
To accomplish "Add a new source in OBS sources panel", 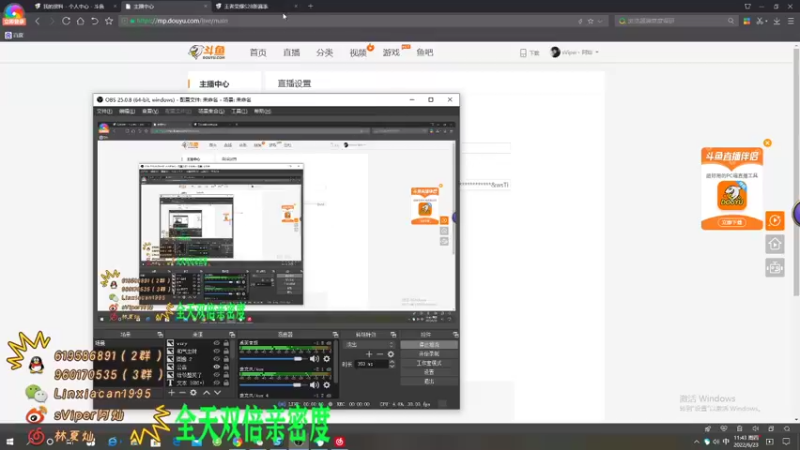I will (171, 393).
